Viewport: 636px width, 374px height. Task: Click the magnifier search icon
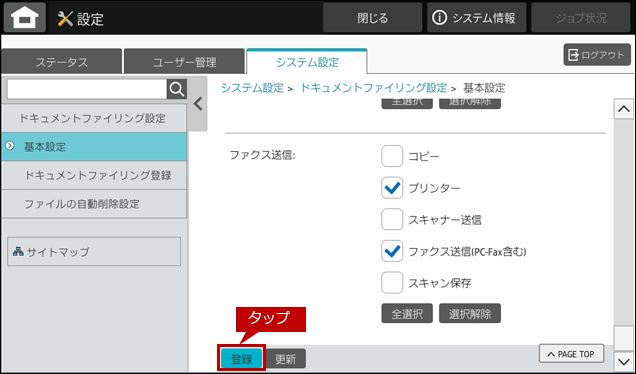click(177, 89)
